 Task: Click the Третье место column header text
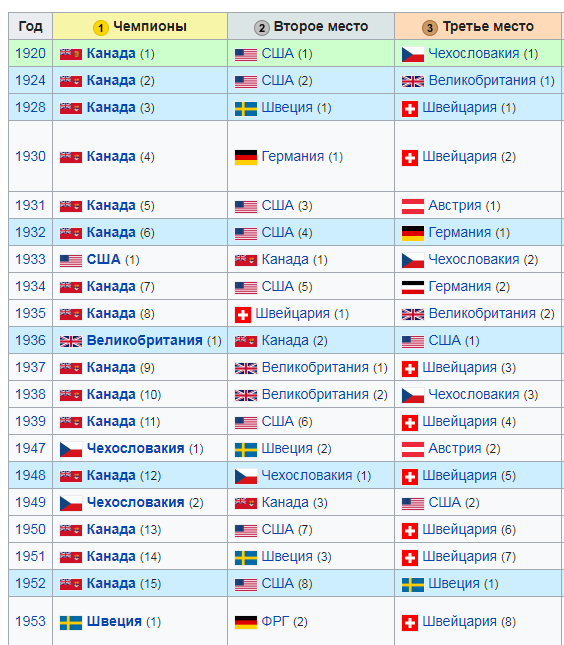(x=488, y=26)
